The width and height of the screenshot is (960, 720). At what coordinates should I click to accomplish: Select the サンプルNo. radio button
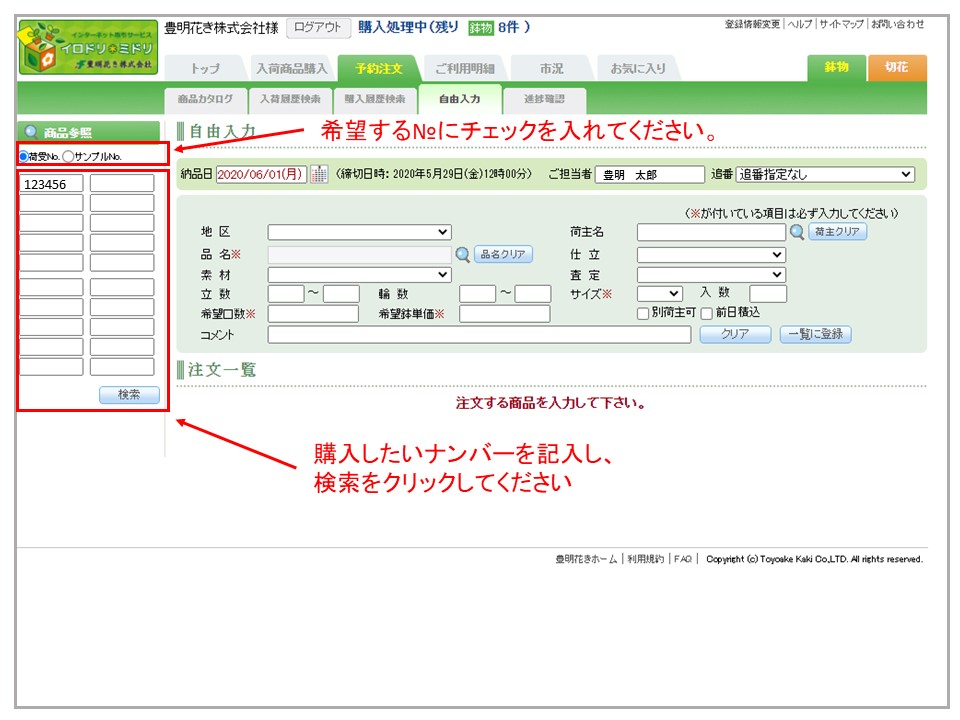[68, 156]
